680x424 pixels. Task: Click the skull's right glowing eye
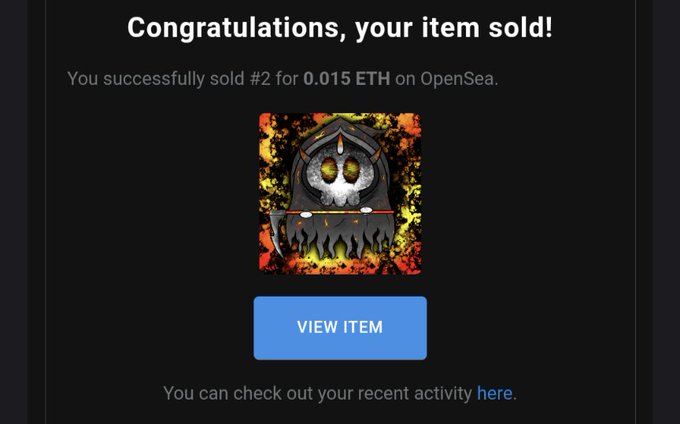coord(352,169)
